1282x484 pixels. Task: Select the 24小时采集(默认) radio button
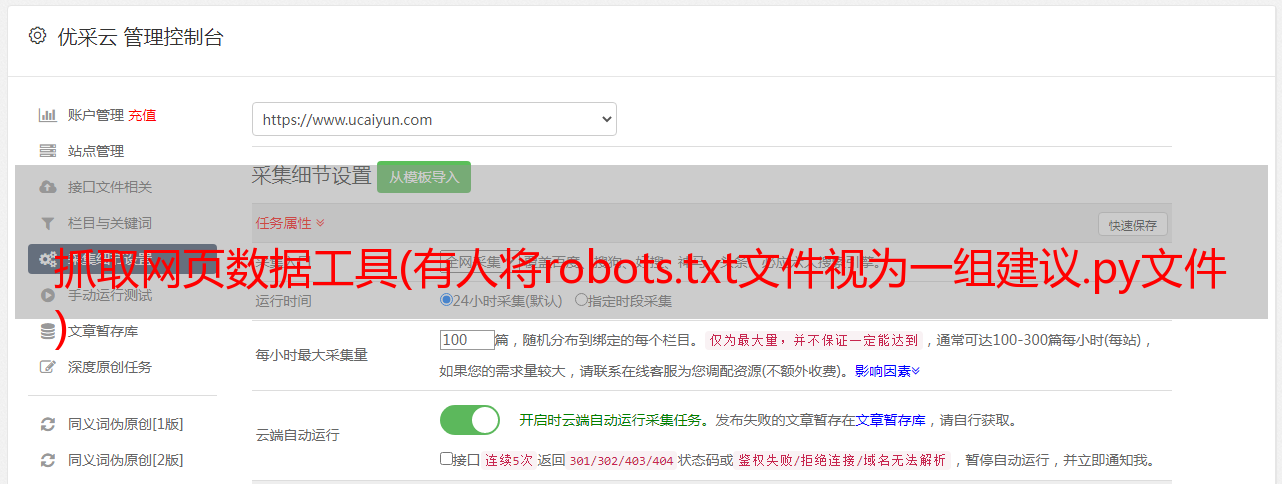tap(446, 300)
